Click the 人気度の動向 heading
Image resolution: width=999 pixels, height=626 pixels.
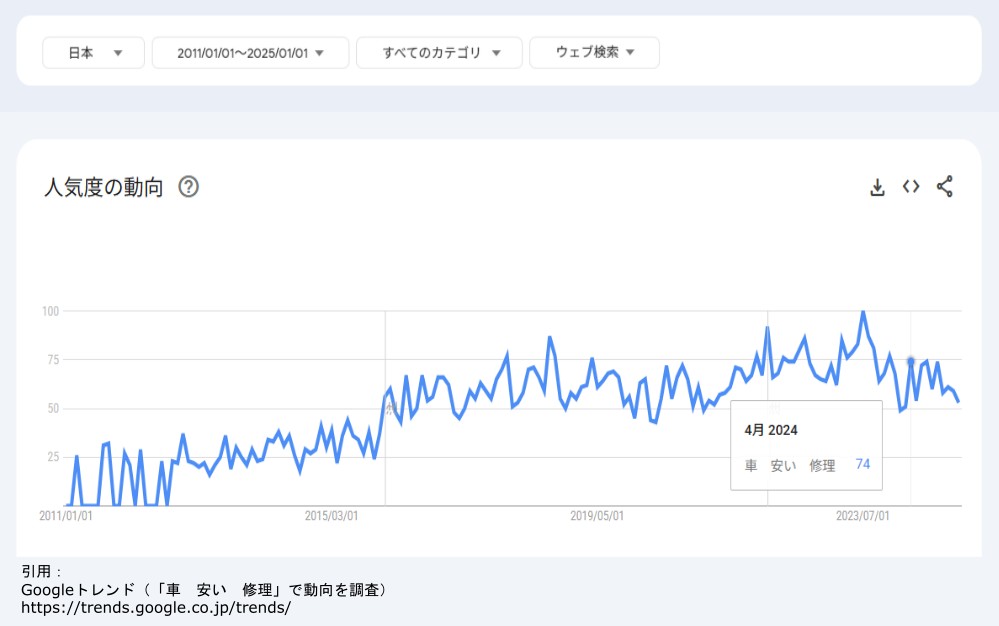point(103,187)
